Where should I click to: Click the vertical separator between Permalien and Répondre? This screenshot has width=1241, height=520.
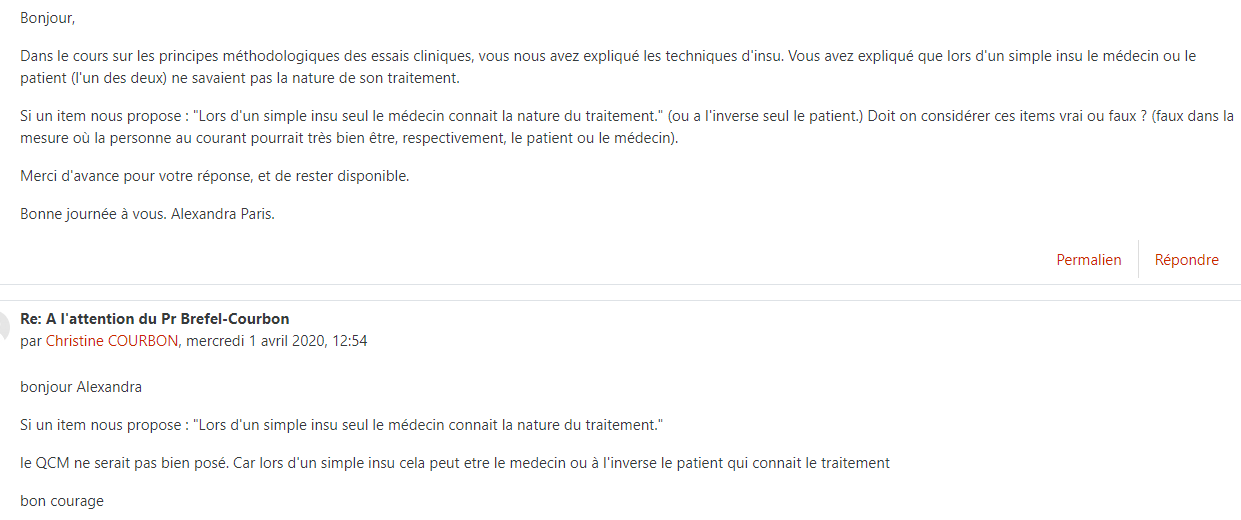[x=1138, y=260]
